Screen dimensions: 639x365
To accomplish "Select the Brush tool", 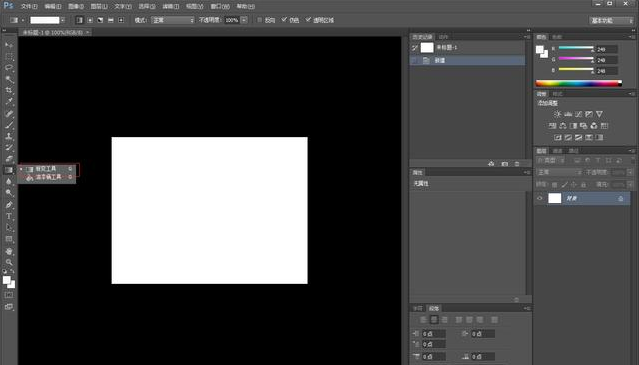I will click(9, 125).
